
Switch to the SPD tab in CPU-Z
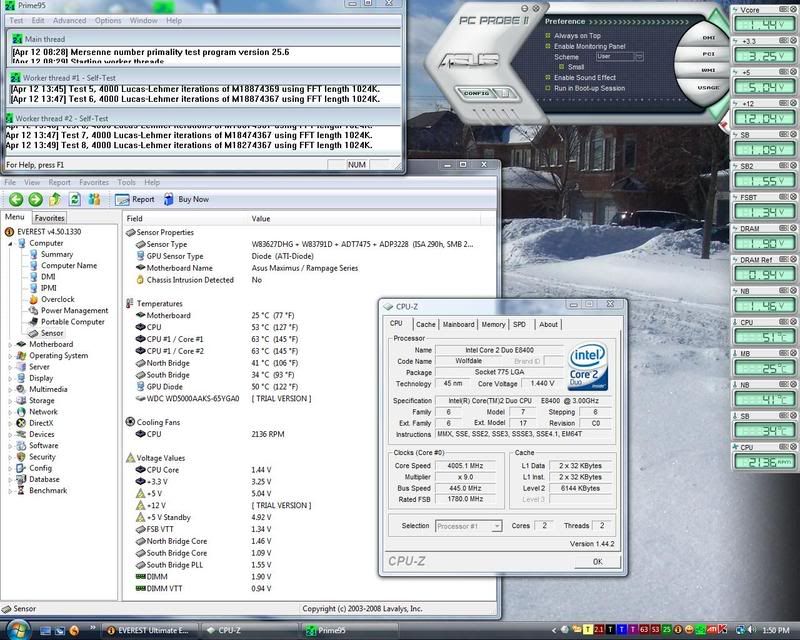[519, 324]
